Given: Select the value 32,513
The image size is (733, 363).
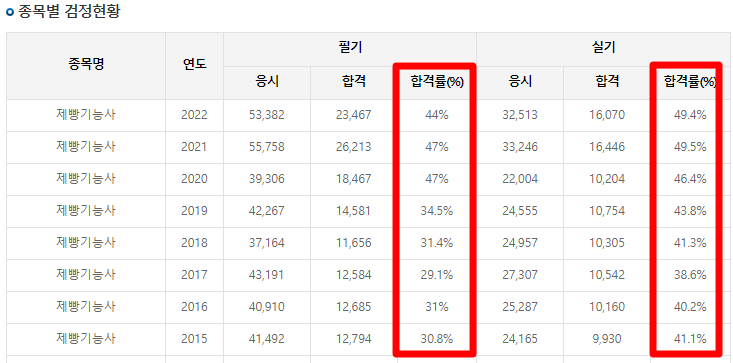Looking at the screenshot, I should point(520,115).
